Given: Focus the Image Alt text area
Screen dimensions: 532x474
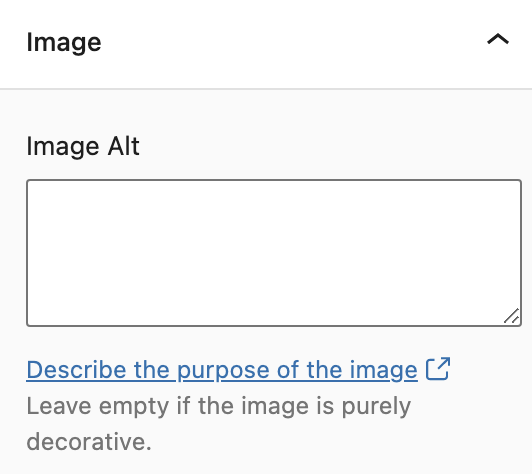Looking at the screenshot, I should click(x=274, y=253).
